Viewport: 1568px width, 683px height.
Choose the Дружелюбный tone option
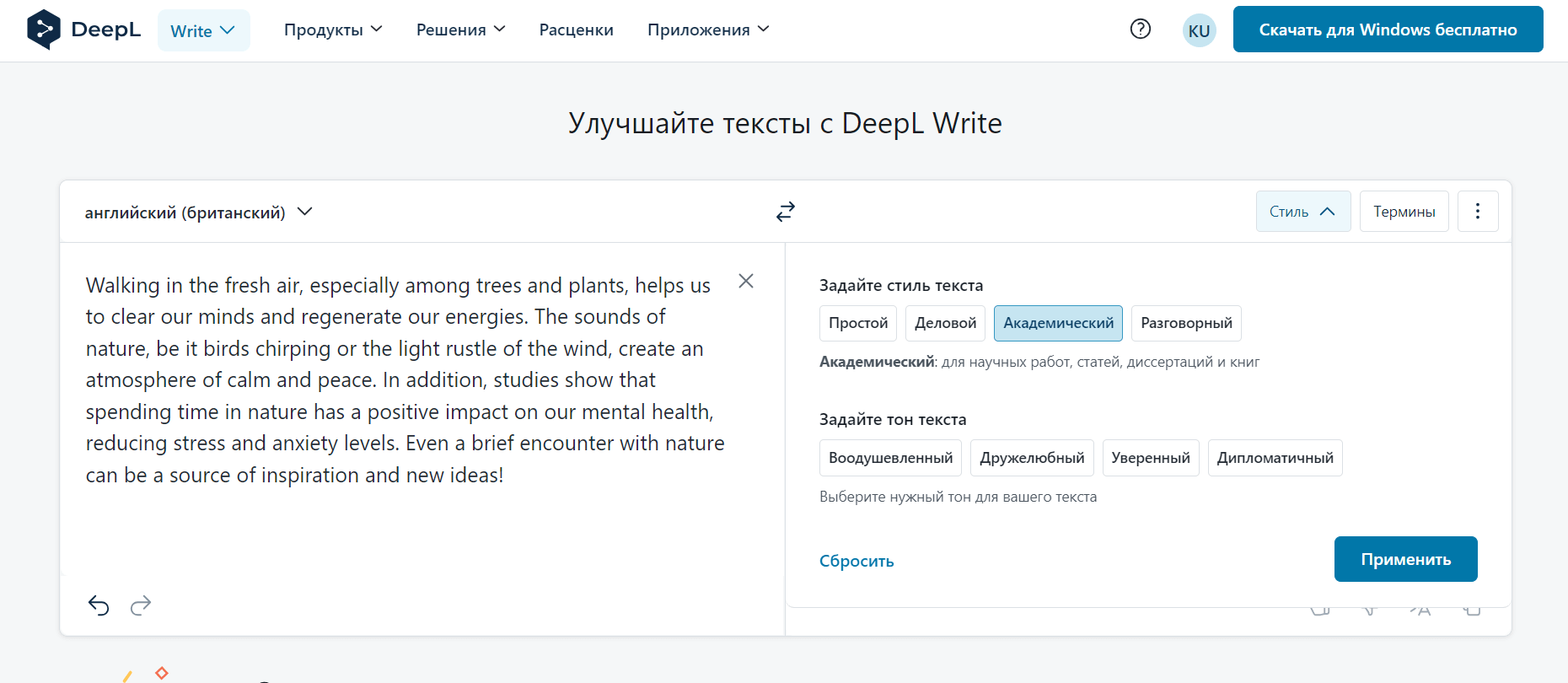pyautogui.click(x=1031, y=458)
